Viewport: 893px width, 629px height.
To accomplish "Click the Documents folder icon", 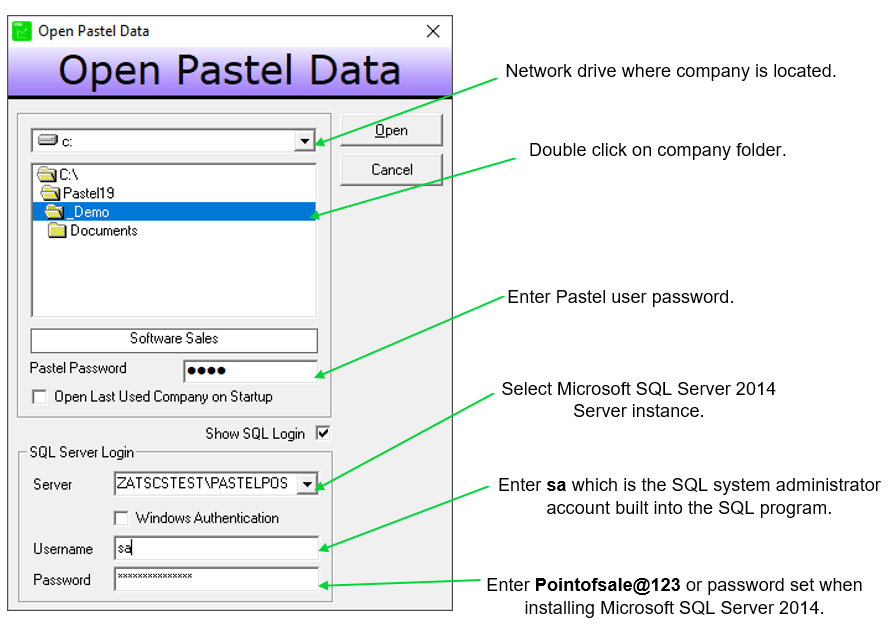I will (x=55, y=231).
